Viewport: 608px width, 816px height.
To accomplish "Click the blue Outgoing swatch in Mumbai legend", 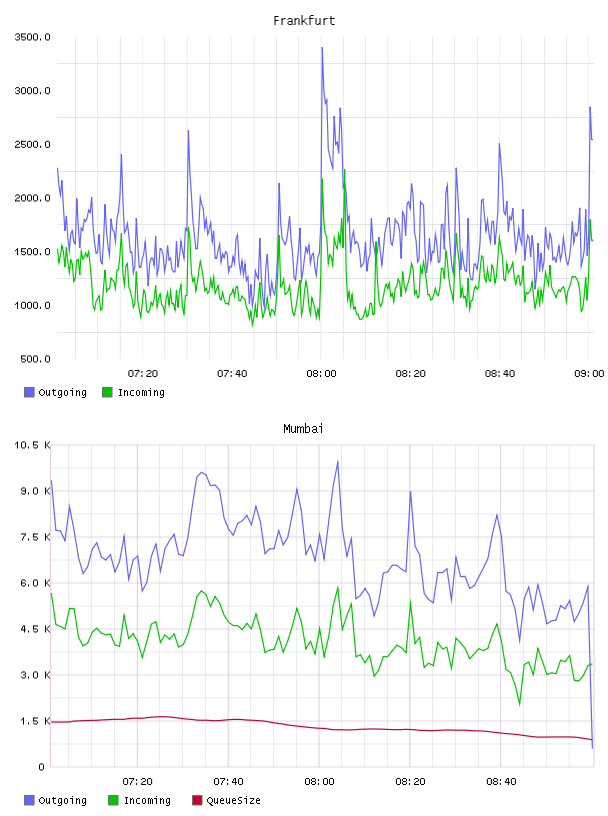I will [x=29, y=800].
